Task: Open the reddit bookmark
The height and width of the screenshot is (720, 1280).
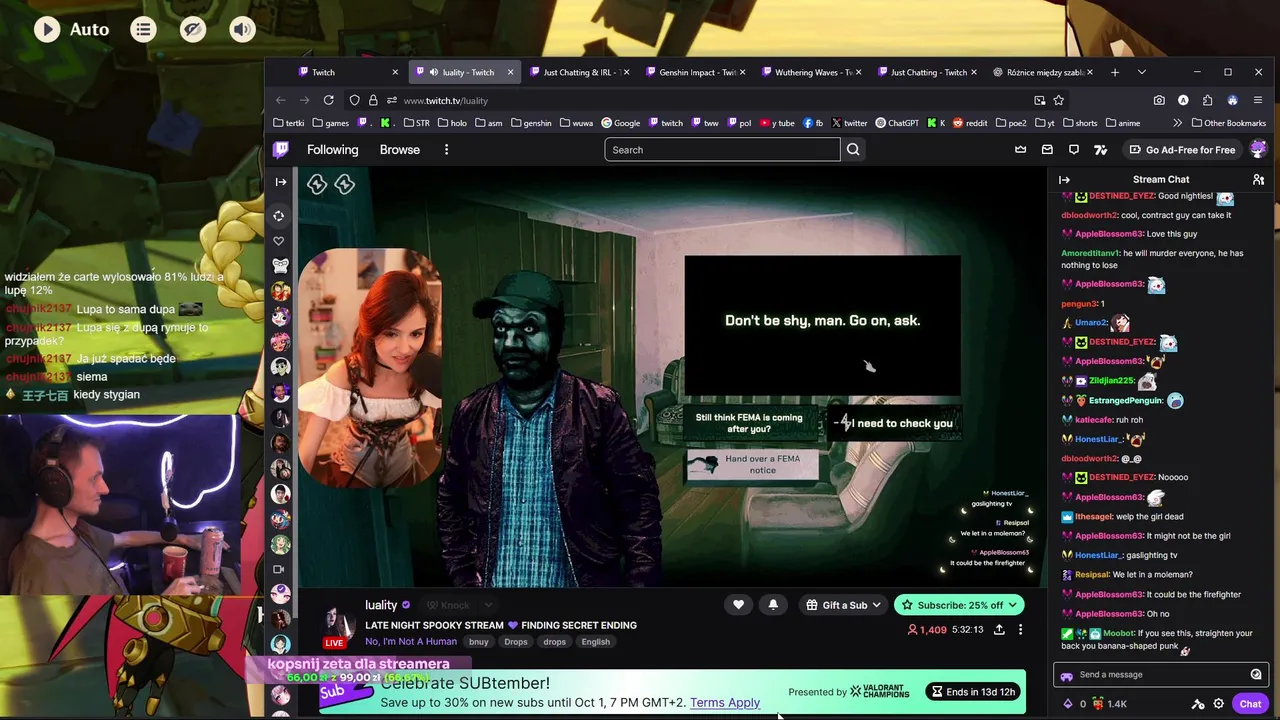Action: (x=970, y=123)
